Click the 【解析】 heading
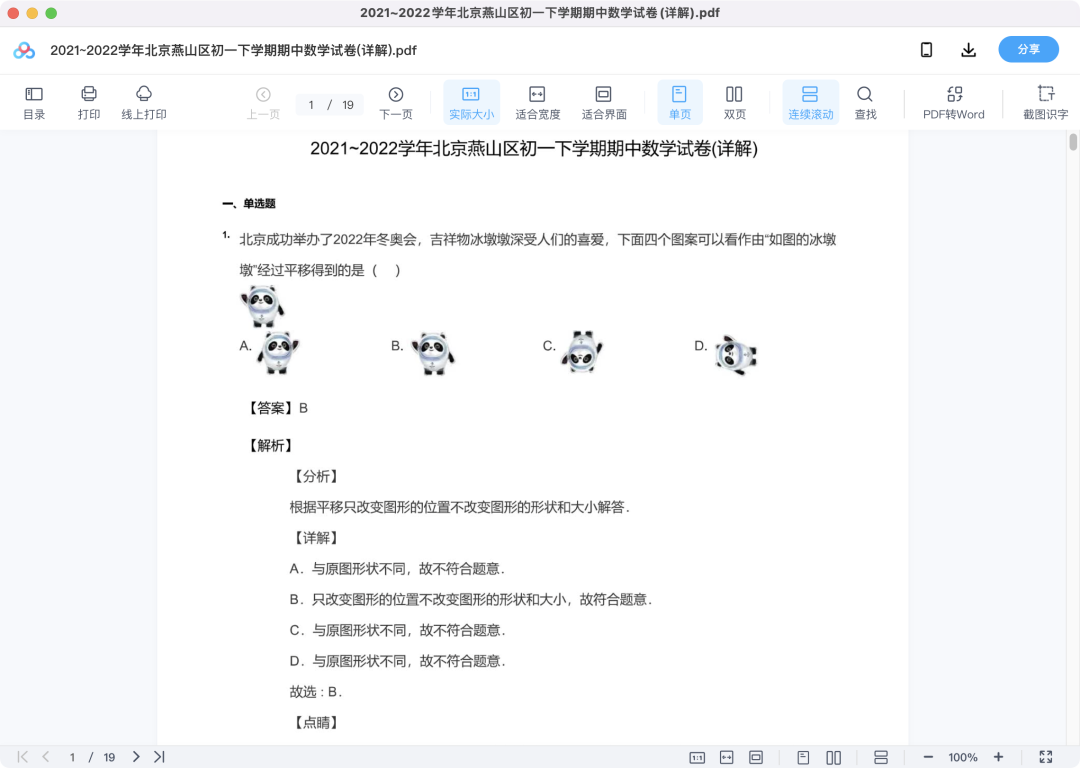Screen dimensions: 1080x768 click(270, 446)
